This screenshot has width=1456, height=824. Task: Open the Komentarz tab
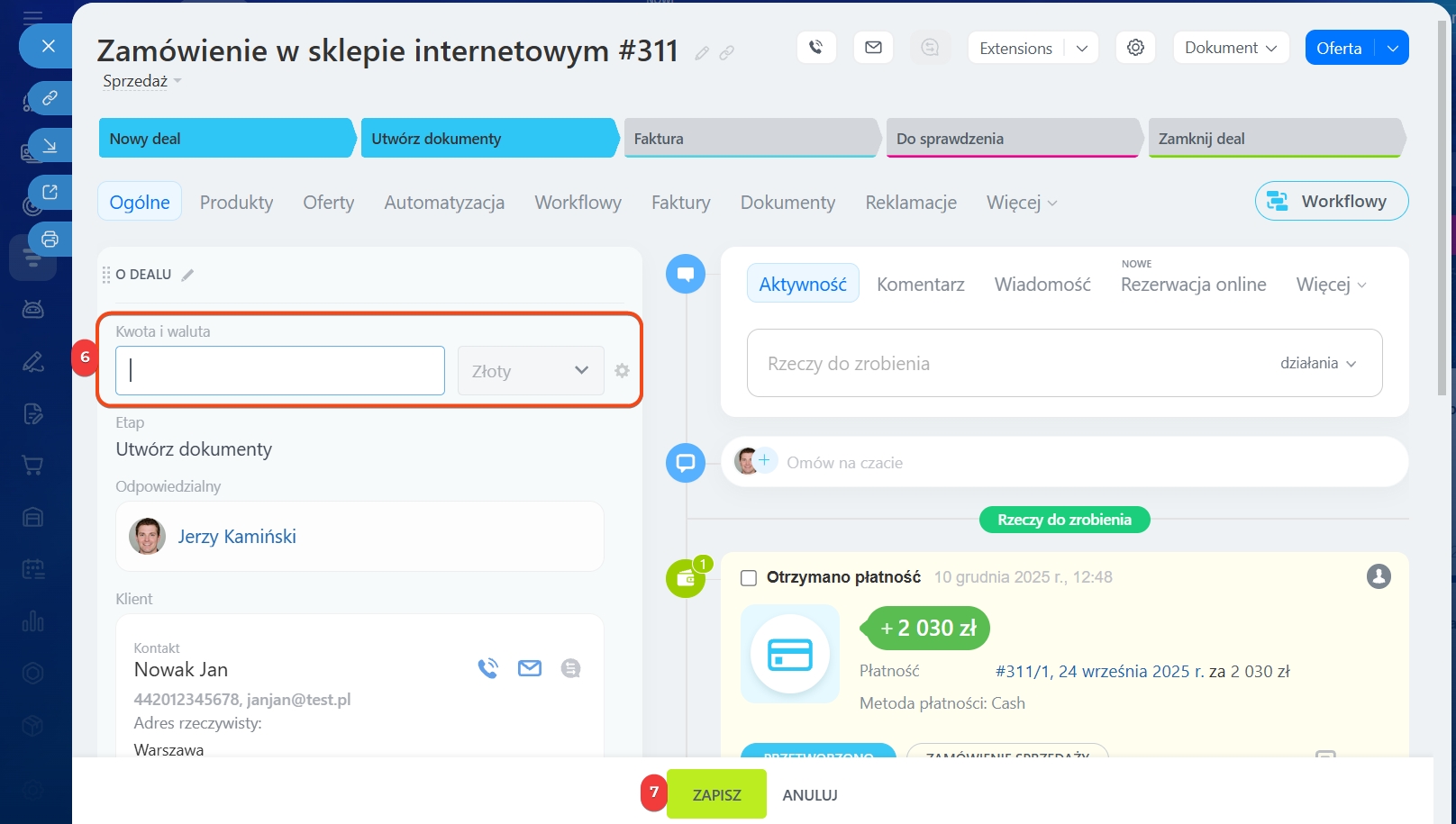point(920,285)
